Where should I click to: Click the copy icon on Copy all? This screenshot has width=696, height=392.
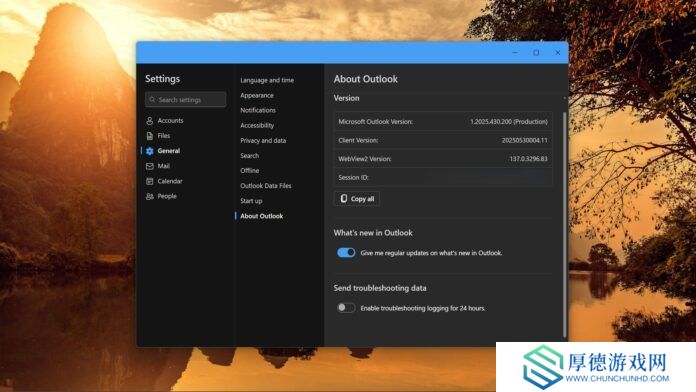(344, 198)
